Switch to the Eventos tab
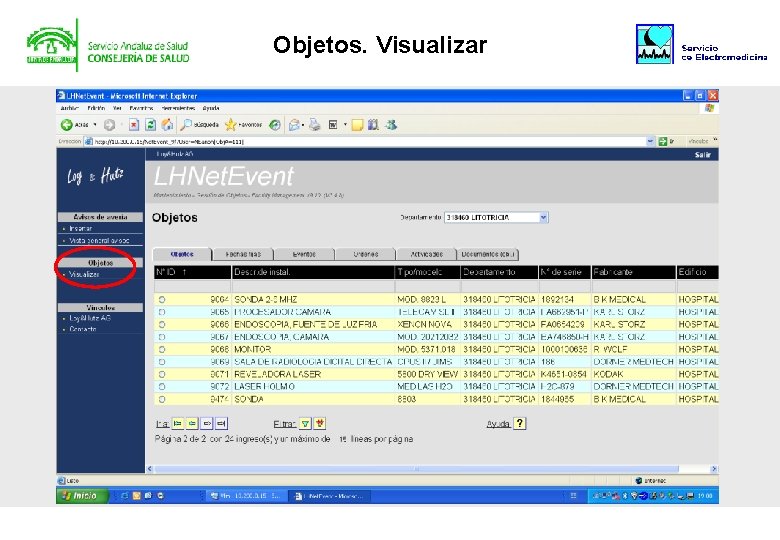Screen dimensions: 780x540 coord(304,254)
